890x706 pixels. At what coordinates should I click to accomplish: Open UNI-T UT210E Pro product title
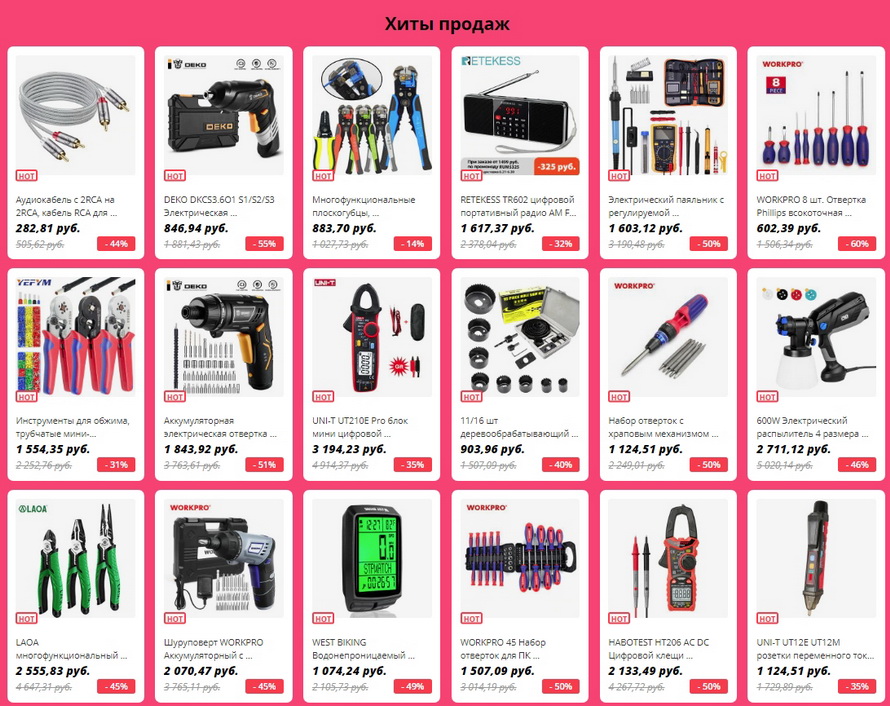point(360,427)
